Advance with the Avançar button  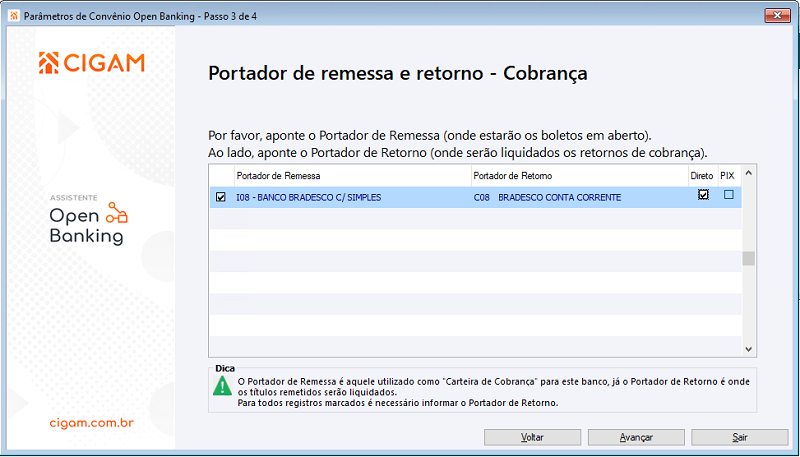tap(636, 437)
